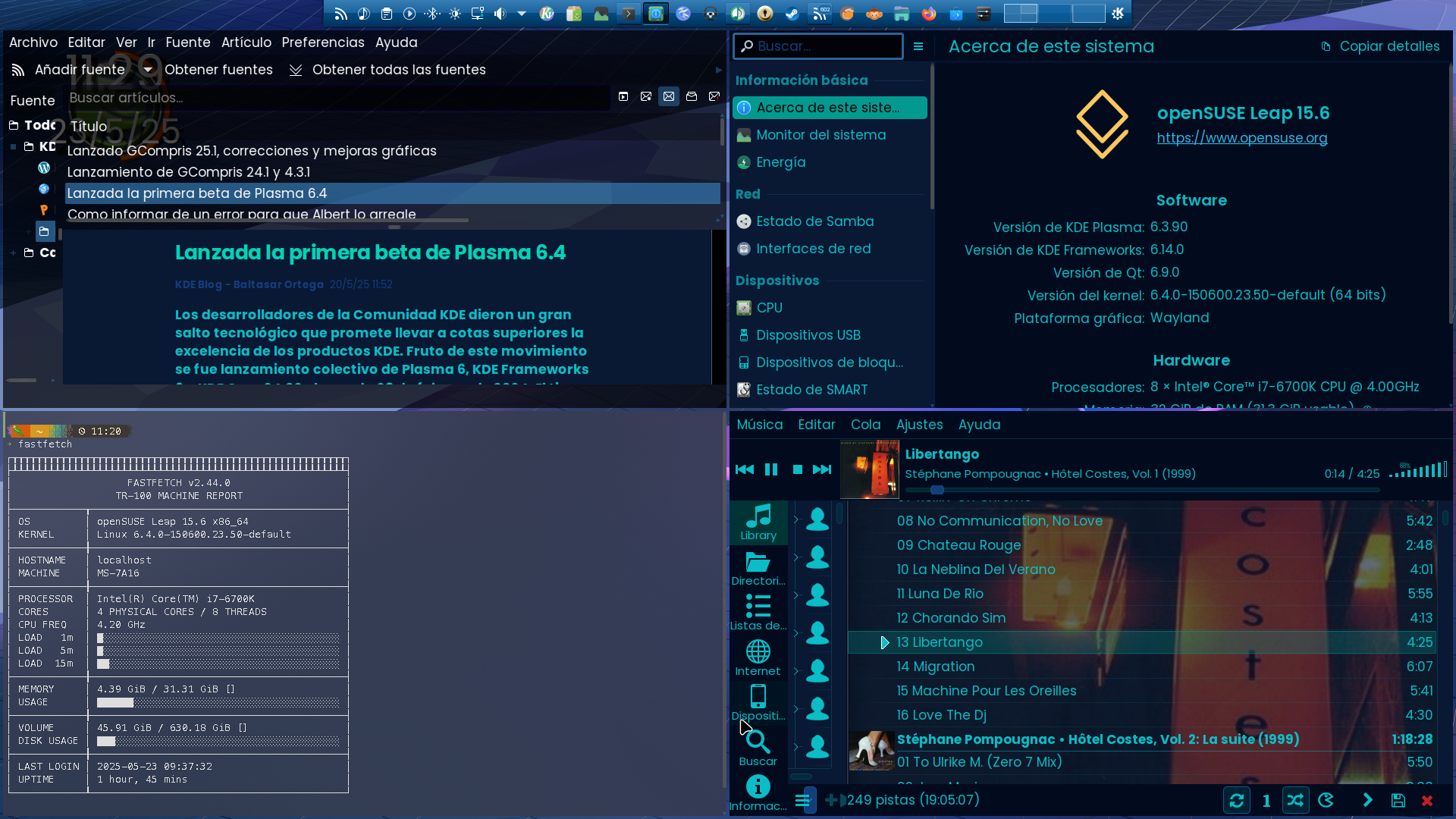Select album cover thumbnail for Libertango
This screenshot has width=1456, height=819.
point(870,469)
